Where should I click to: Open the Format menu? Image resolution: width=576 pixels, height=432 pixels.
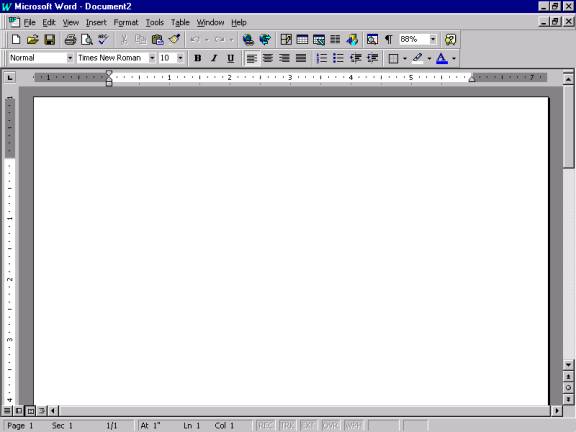pos(126,23)
